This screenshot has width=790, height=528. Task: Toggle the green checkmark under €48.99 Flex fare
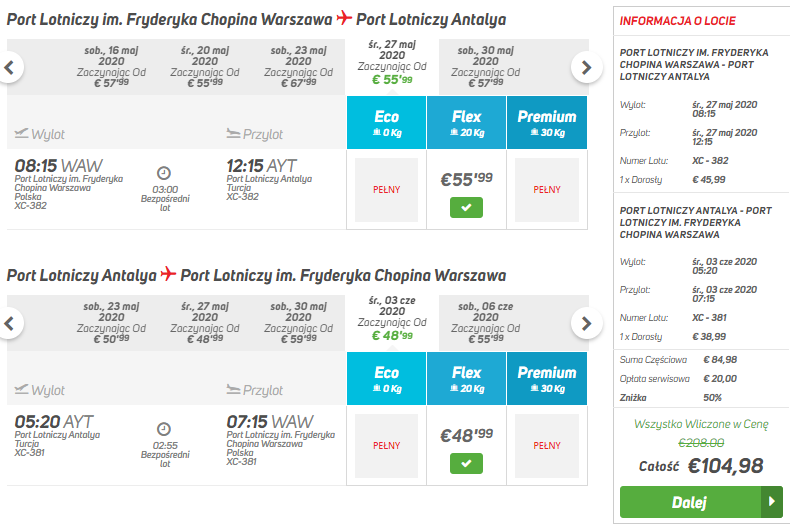(x=466, y=464)
